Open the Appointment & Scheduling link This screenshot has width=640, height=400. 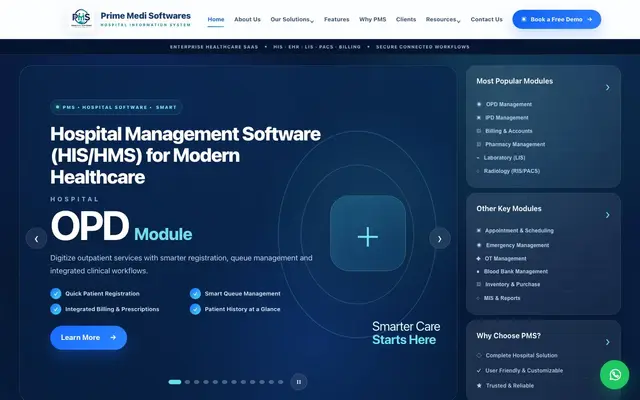point(519,231)
